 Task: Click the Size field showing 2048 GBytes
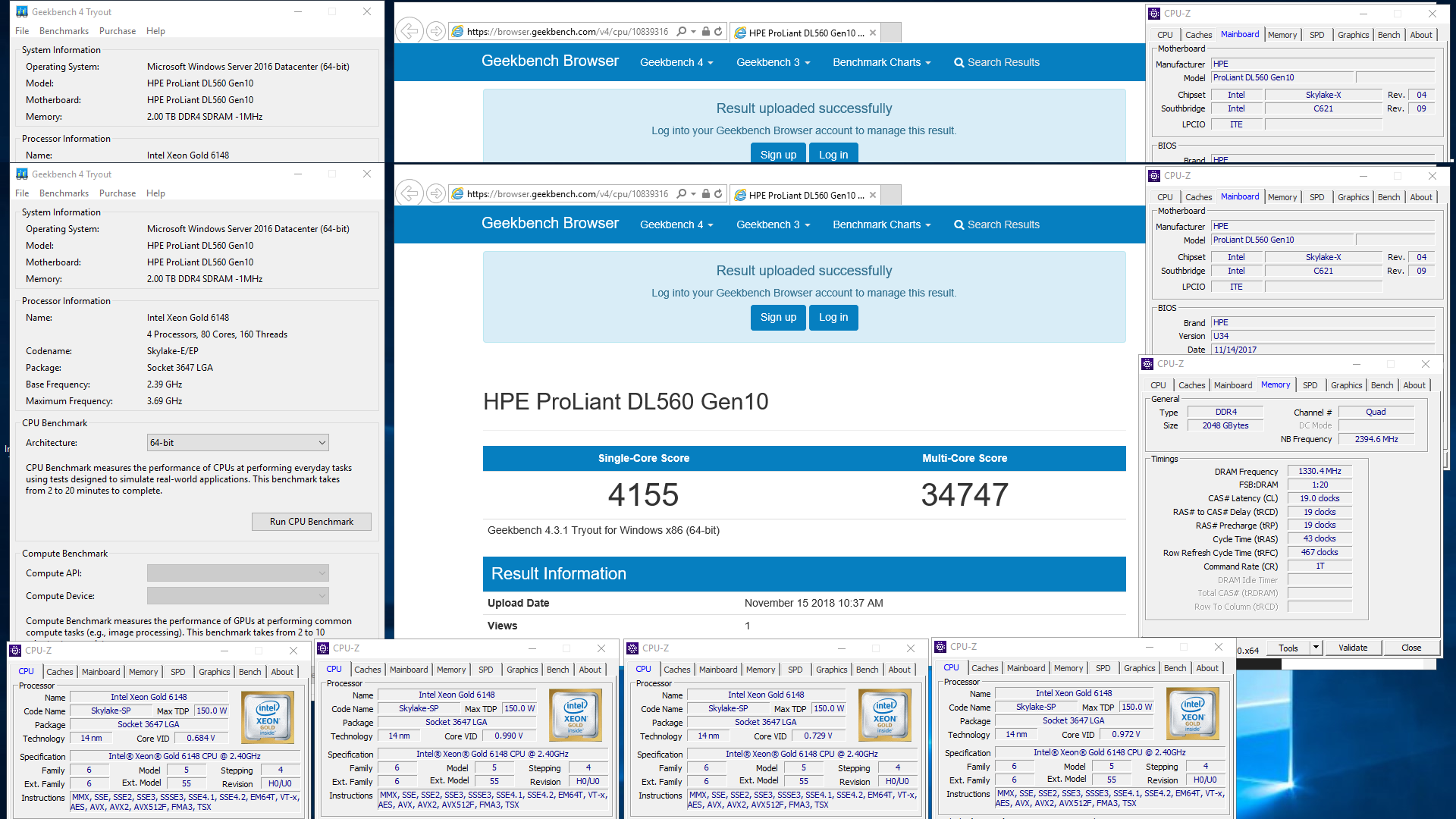click(1225, 425)
